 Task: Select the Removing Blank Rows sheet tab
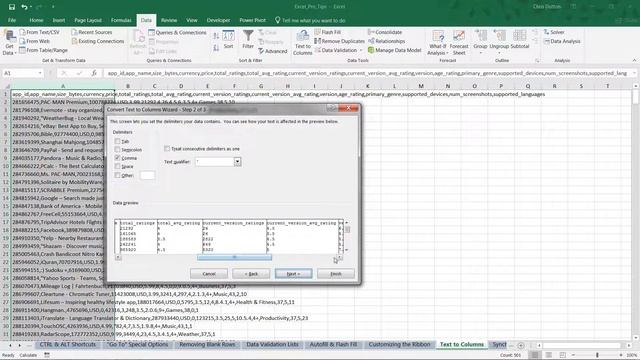[x=207, y=344]
